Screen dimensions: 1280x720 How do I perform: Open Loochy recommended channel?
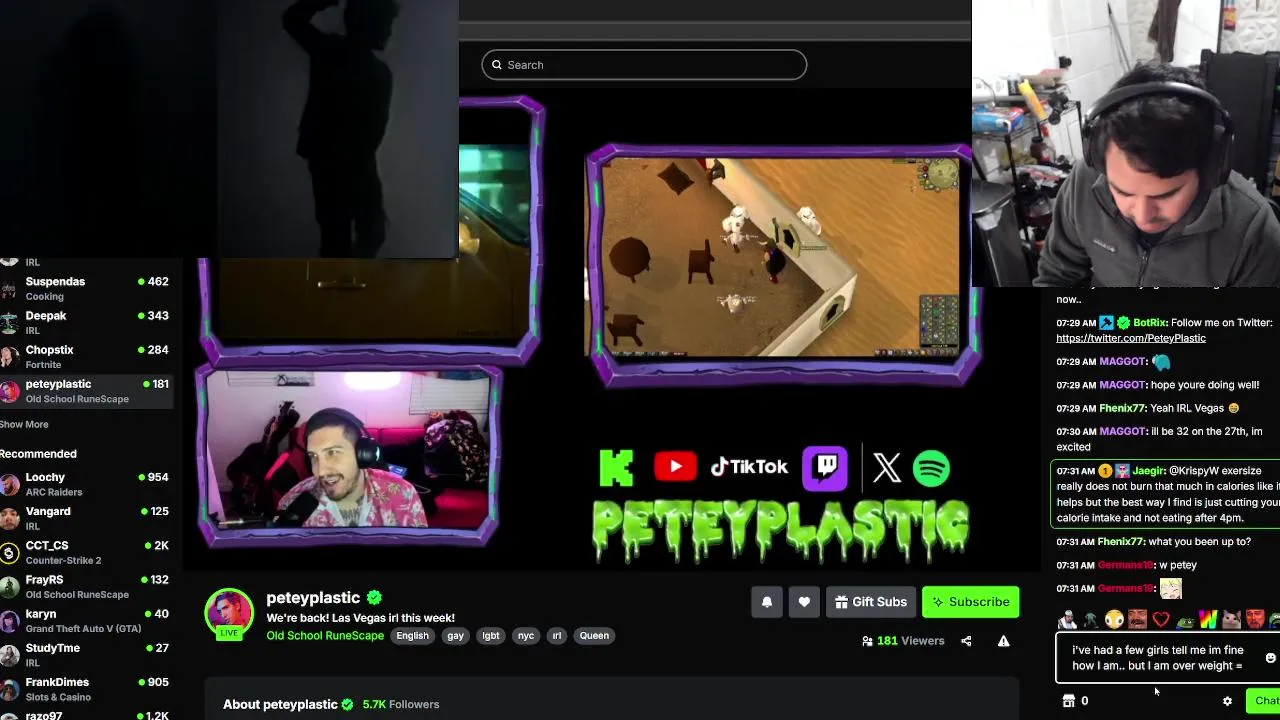(x=87, y=484)
